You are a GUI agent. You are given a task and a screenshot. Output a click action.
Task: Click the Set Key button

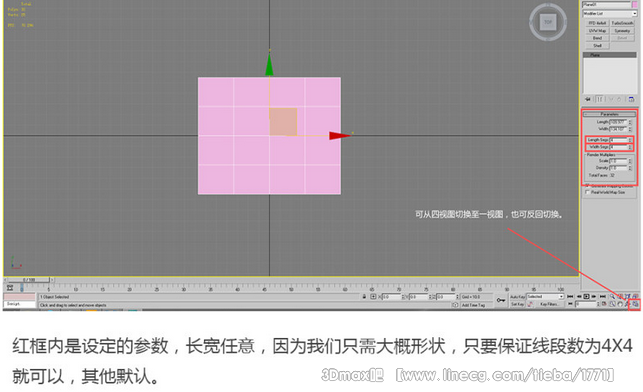pyautogui.click(x=518, y=304)
